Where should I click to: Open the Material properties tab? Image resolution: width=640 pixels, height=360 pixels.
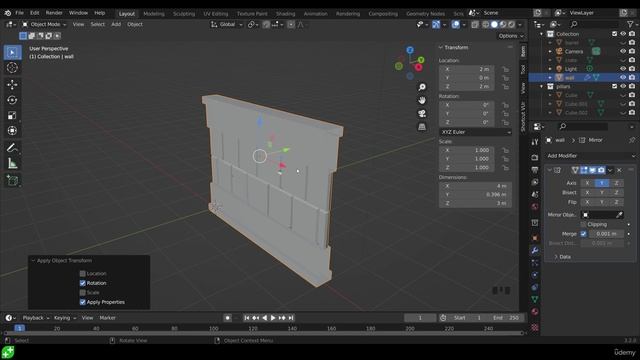[x=535, y=311]
